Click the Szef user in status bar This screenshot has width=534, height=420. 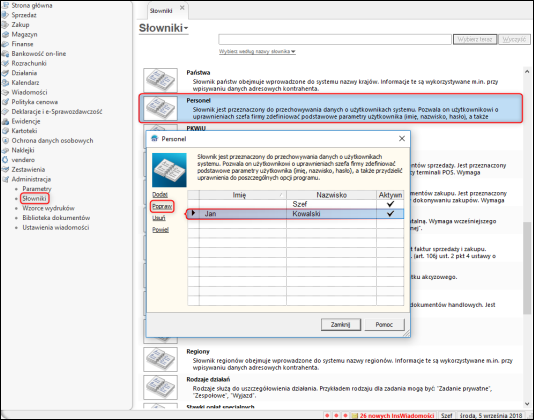tap(446, 416)
